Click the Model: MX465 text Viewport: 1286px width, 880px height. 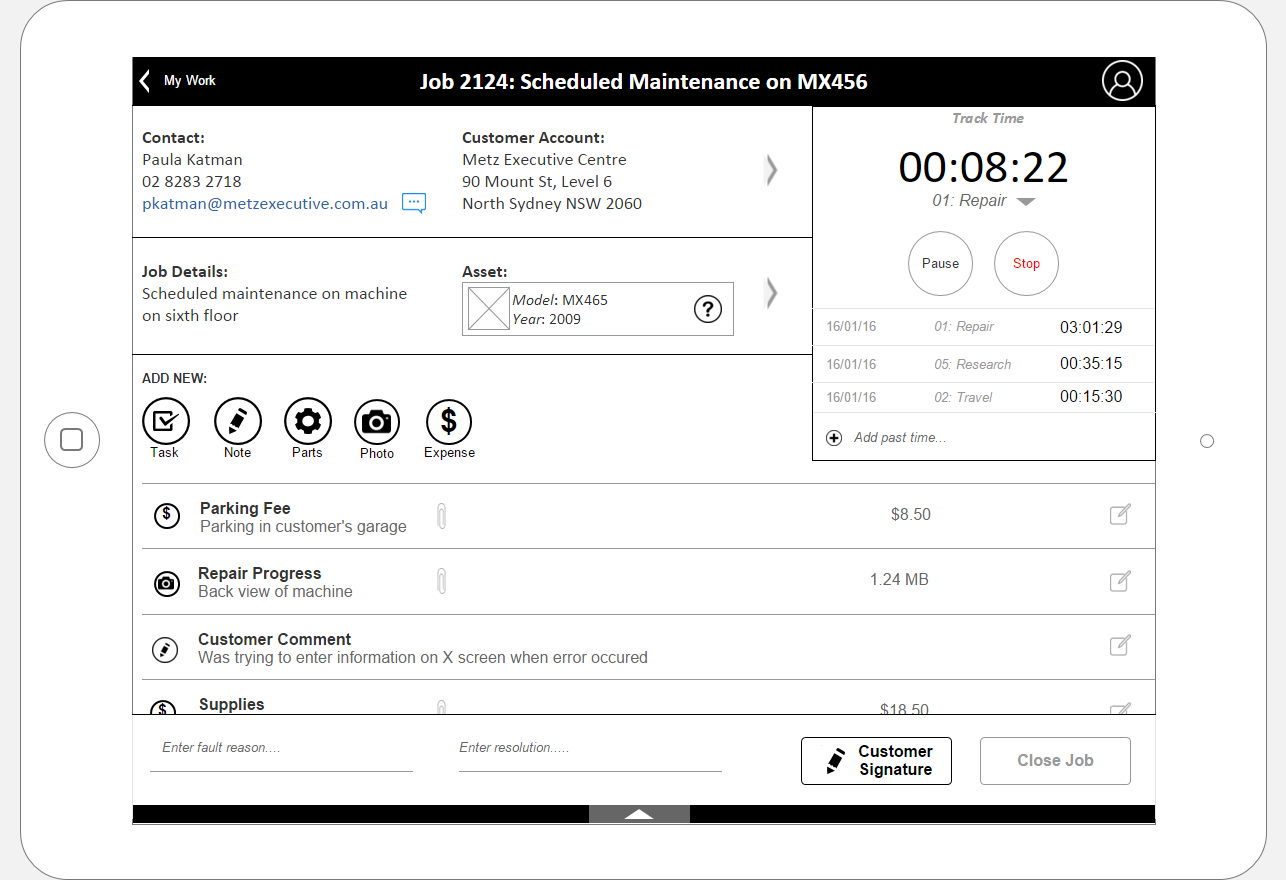point(560,300)
